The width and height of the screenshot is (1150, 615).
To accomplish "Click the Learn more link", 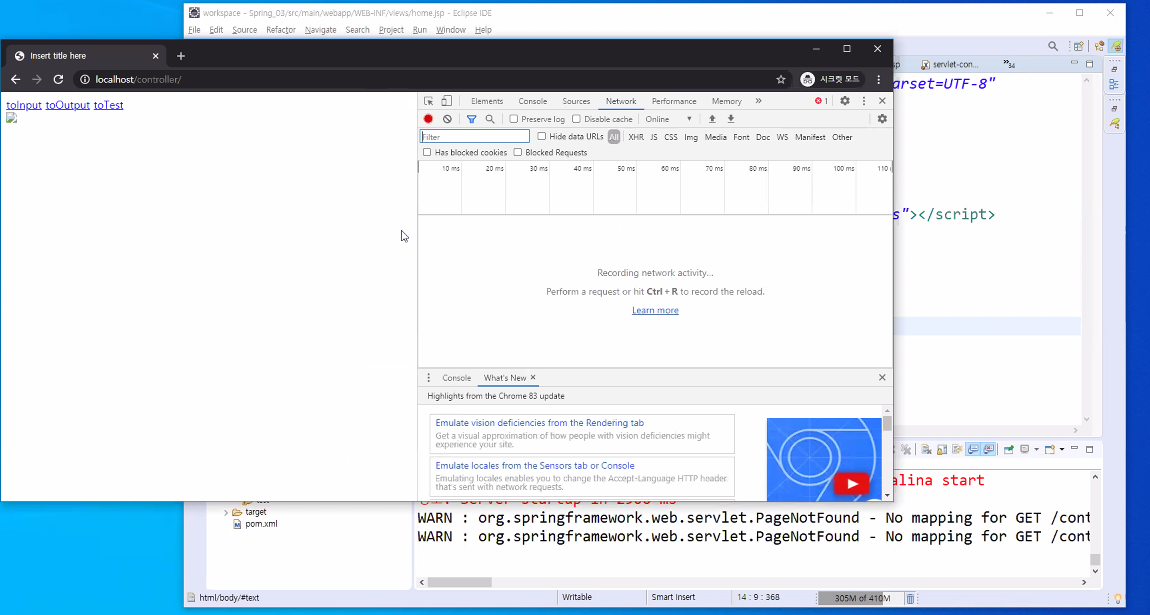I will (655, 310).
